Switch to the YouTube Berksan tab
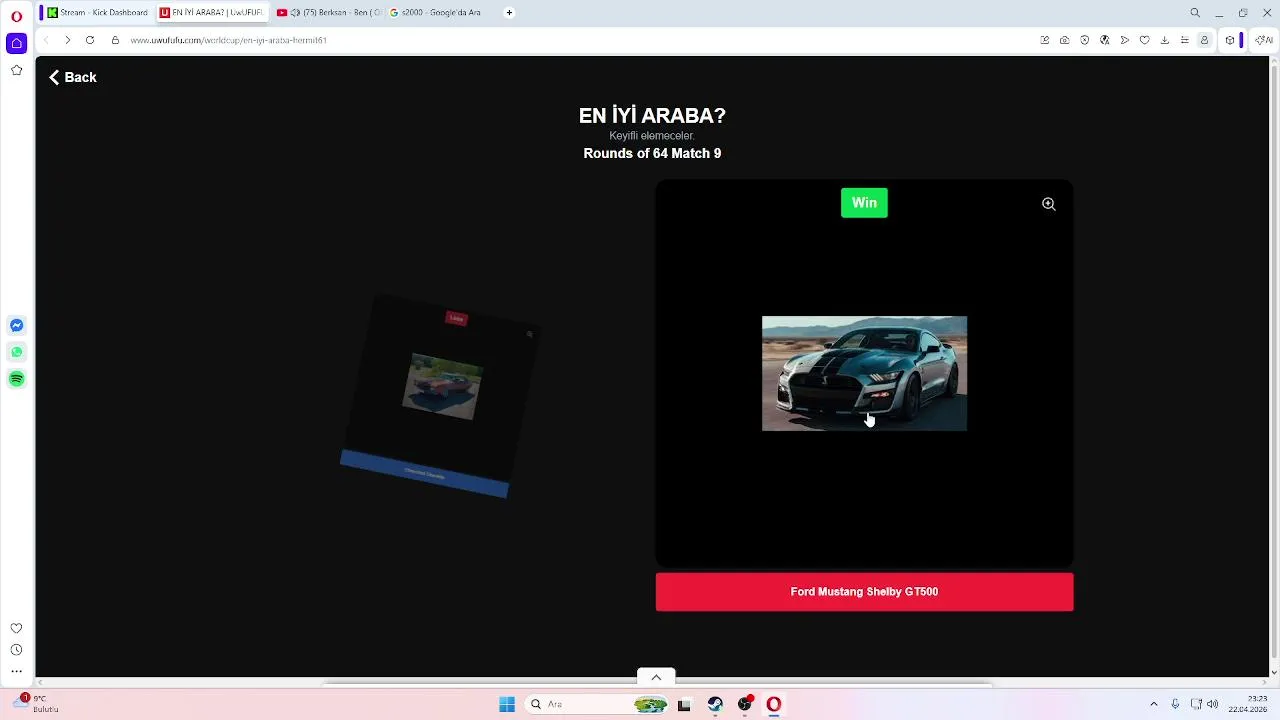This screenshot has width=1280, height=720. 328,13
